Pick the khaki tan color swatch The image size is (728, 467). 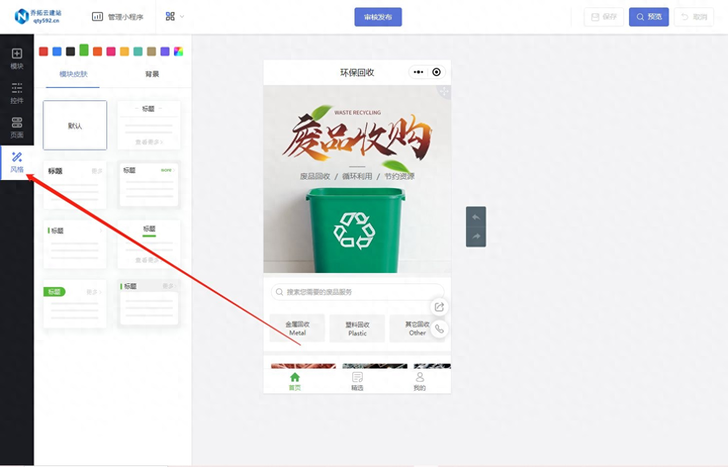coord(151,51)
